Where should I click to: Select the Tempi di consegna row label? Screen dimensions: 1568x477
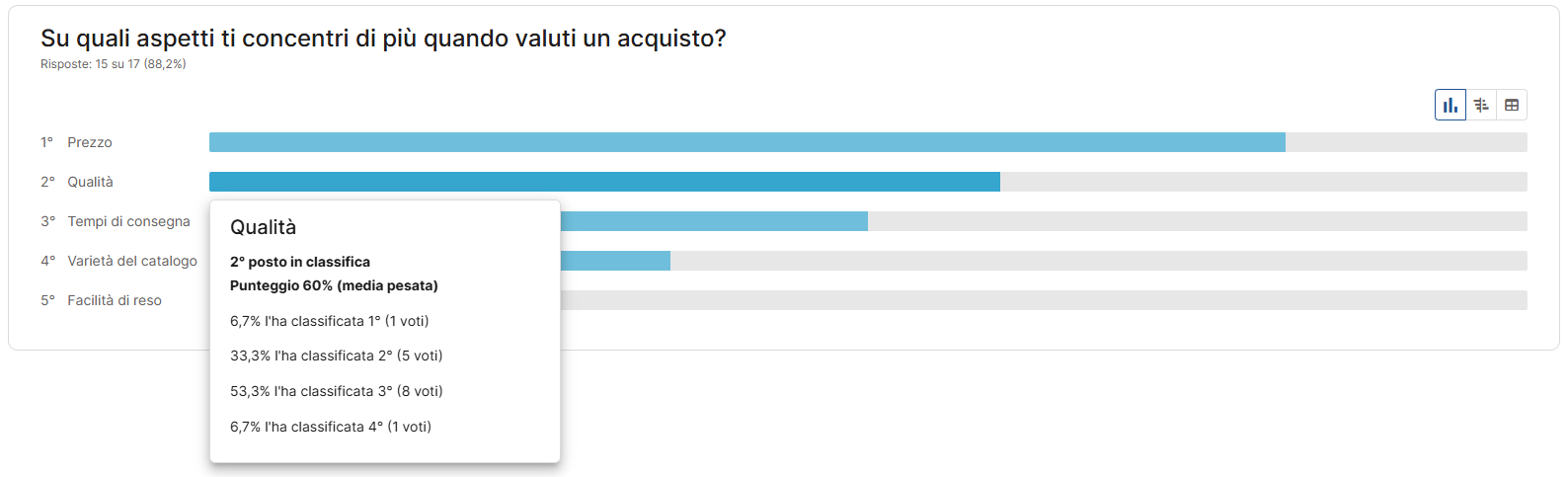click(128, 221)
